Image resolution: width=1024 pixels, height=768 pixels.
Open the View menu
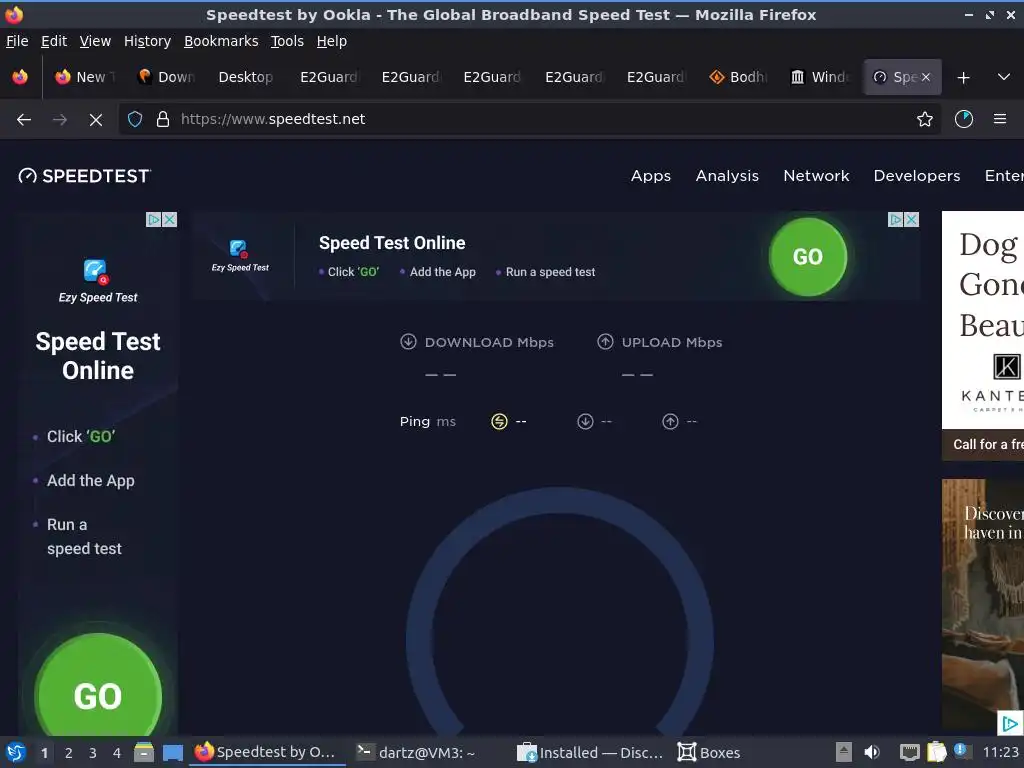click(x=95, y=41)
